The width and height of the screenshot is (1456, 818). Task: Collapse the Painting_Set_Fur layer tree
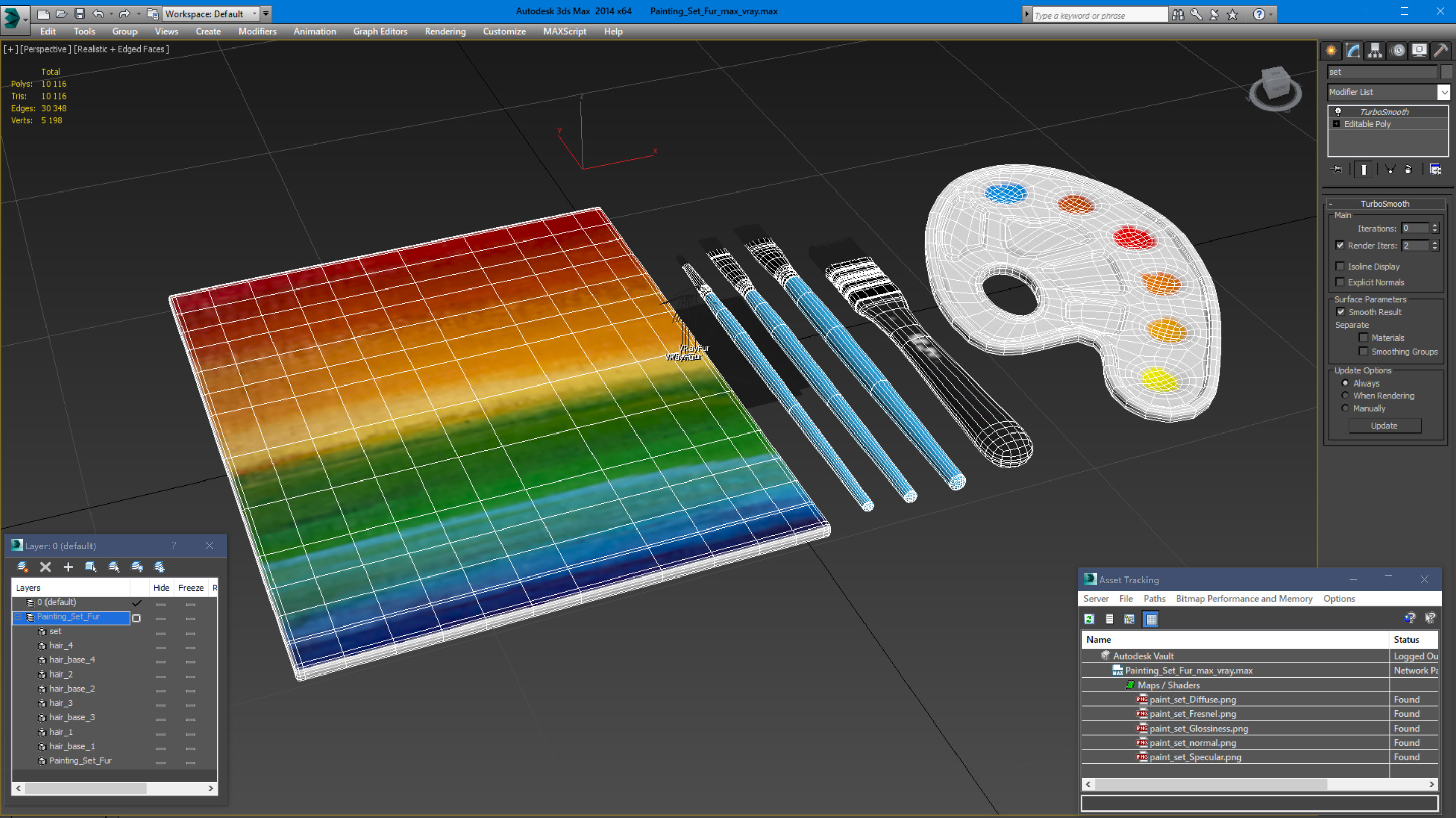coord(18,617)
